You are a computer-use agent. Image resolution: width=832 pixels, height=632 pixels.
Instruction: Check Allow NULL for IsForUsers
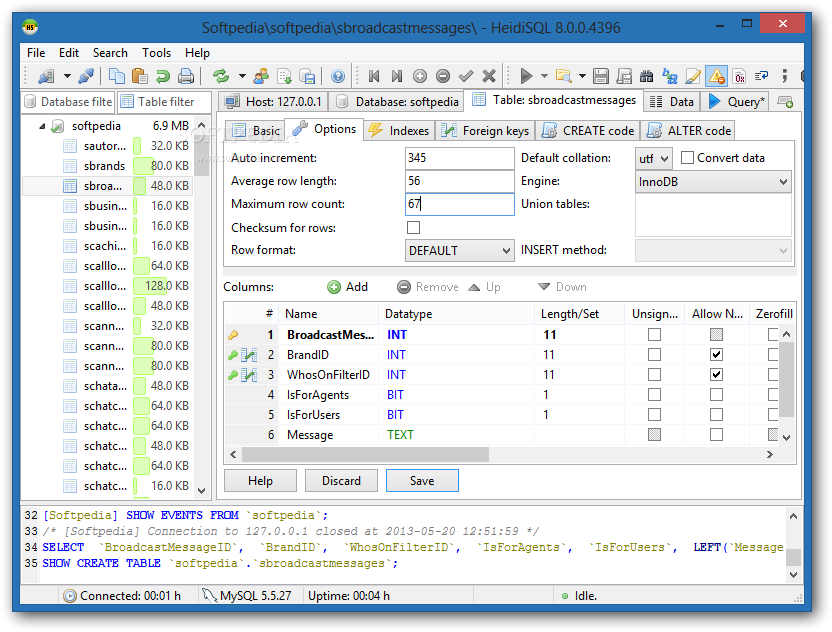click(x=716, y=414)
